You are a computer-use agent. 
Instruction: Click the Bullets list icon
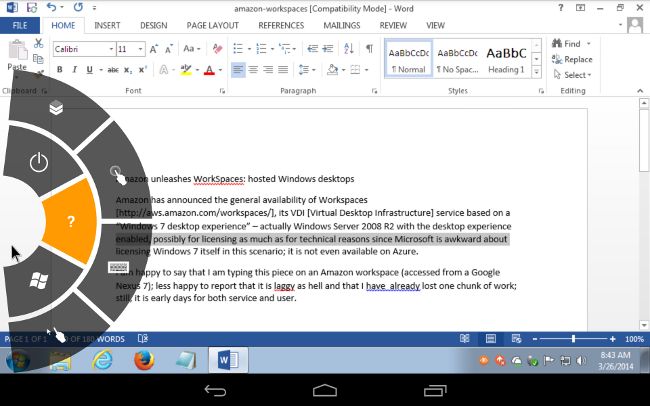(x=238, y=49)
